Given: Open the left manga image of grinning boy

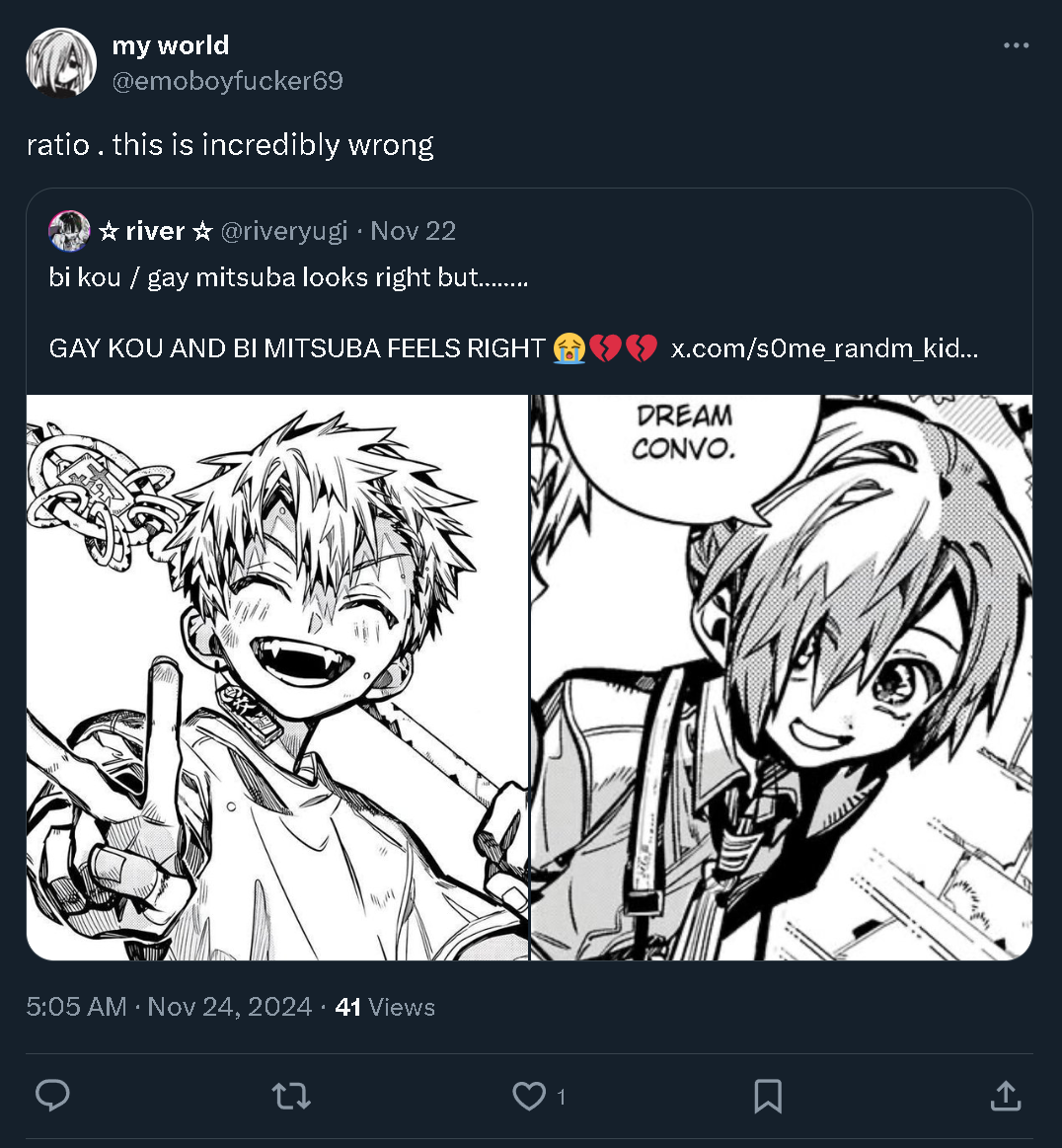Looking at the screenshot, I should pos(277,677).
